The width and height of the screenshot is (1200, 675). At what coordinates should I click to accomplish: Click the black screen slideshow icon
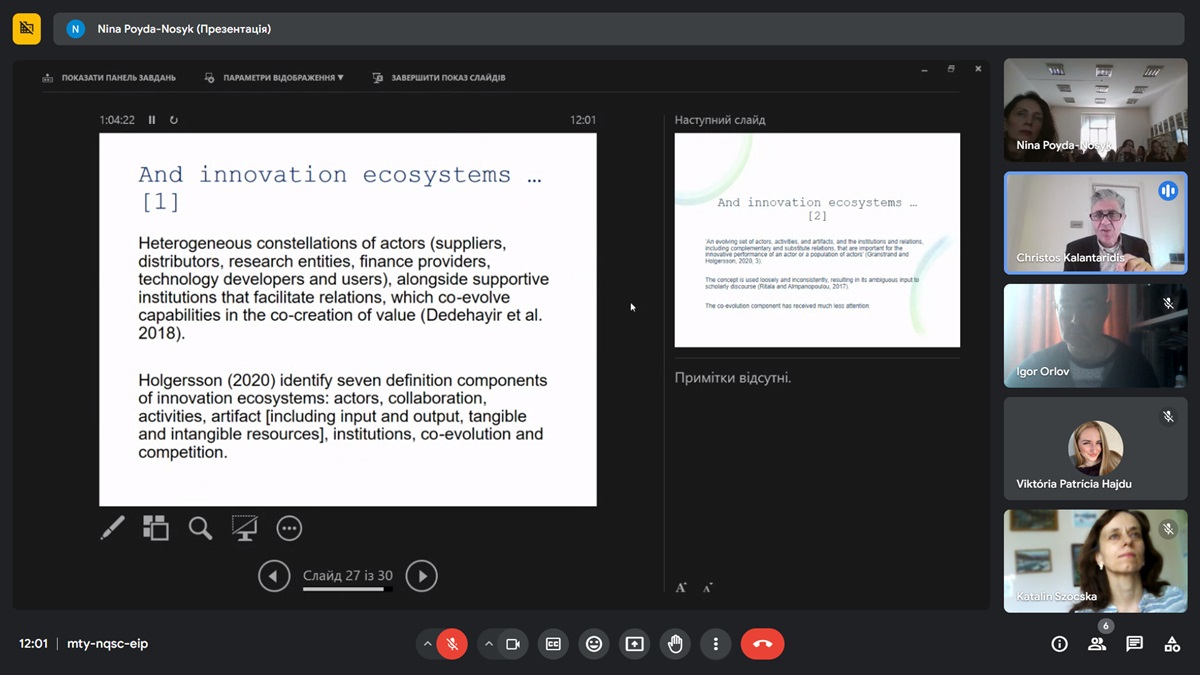tap(244, 528)
